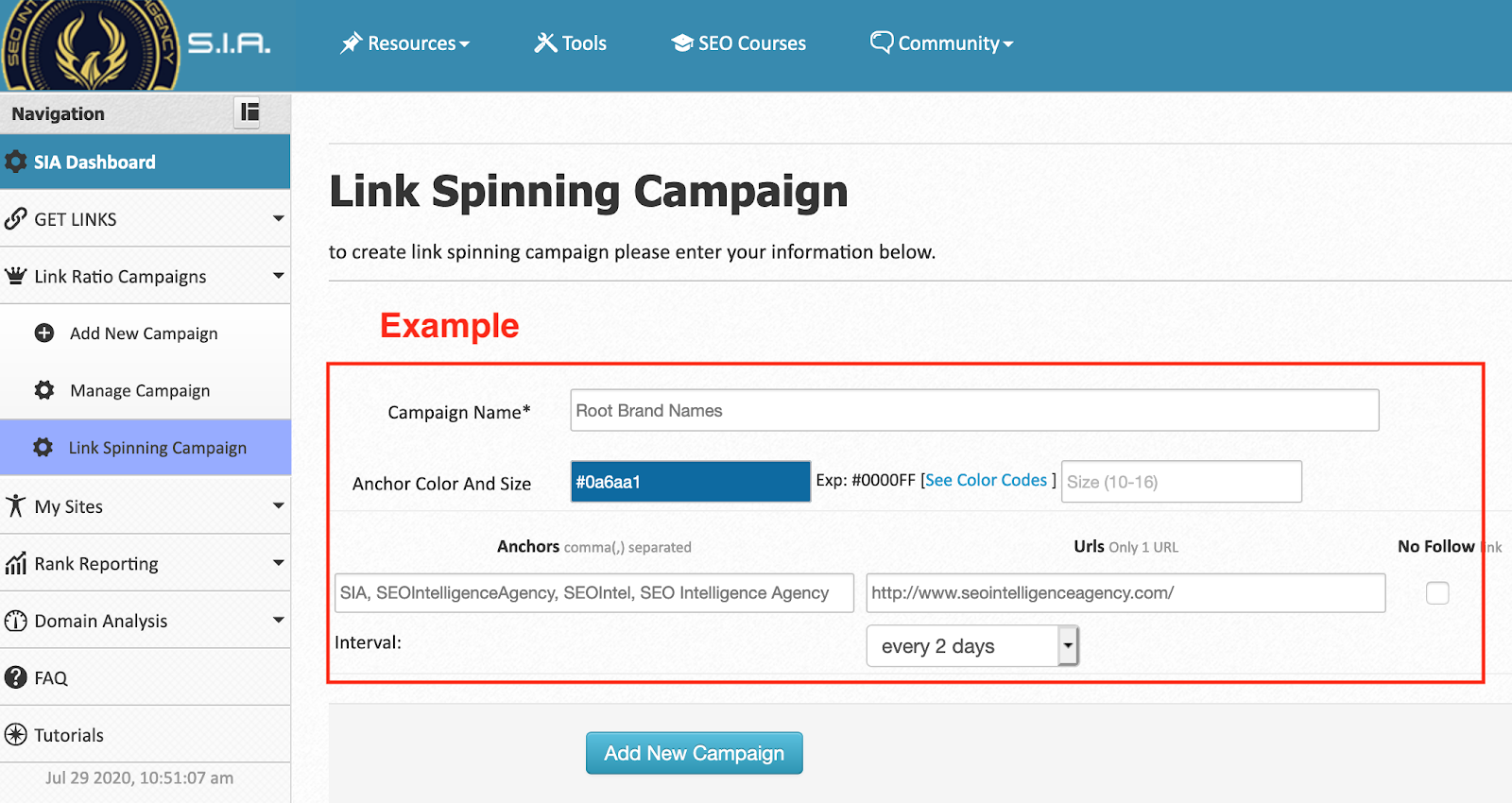
Task: Click the asterisk icon beside Tutorials
Action: tap(16, 734)
